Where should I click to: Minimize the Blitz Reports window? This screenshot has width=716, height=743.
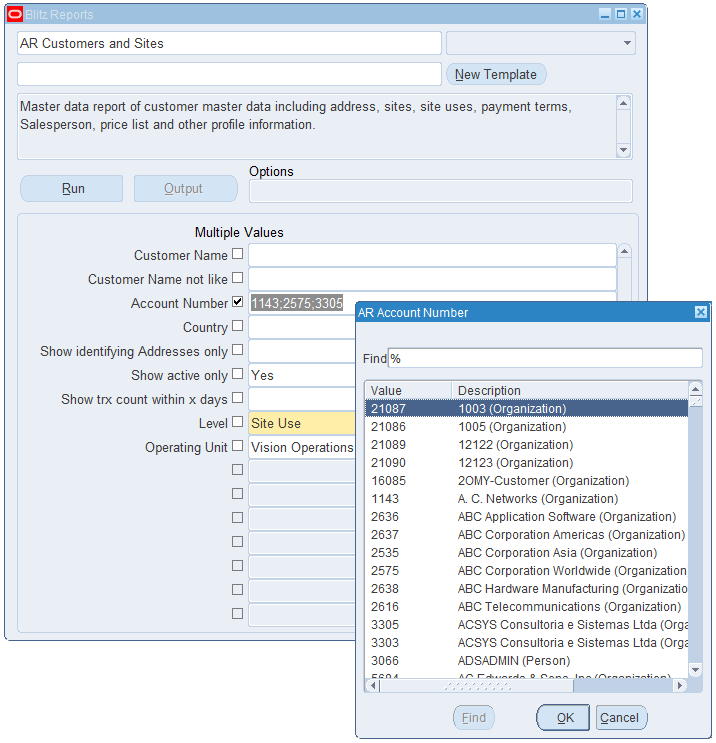pos(605,14)
